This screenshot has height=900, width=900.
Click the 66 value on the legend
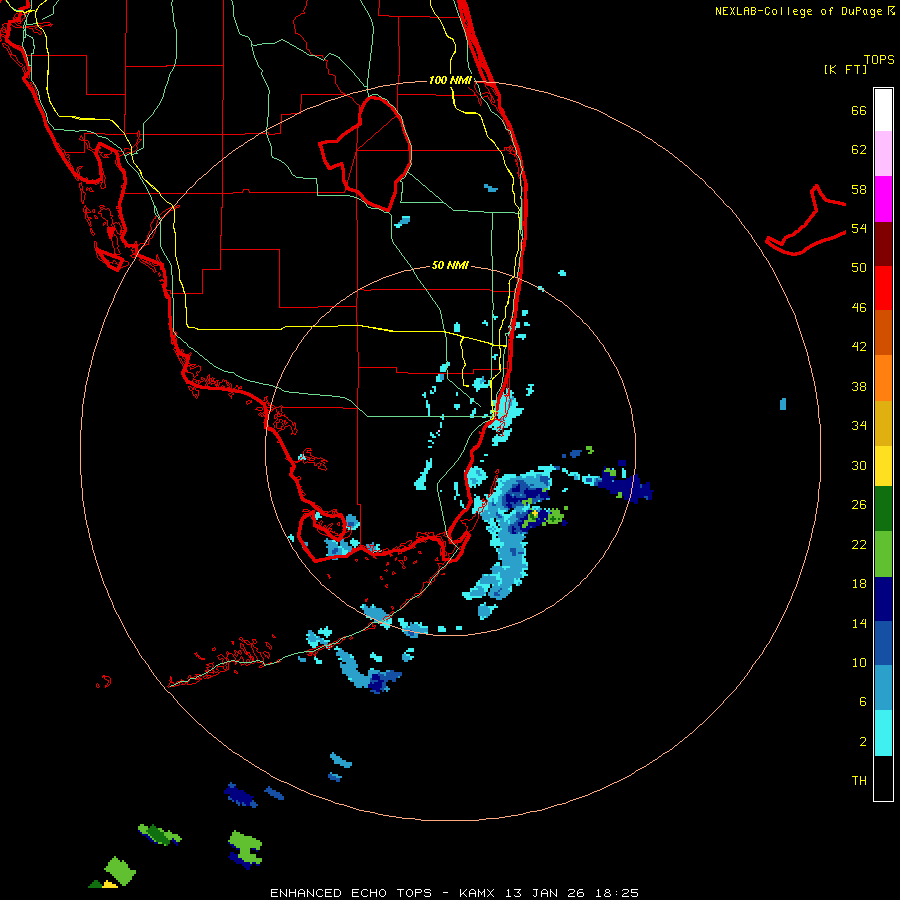tap(859, 110)
